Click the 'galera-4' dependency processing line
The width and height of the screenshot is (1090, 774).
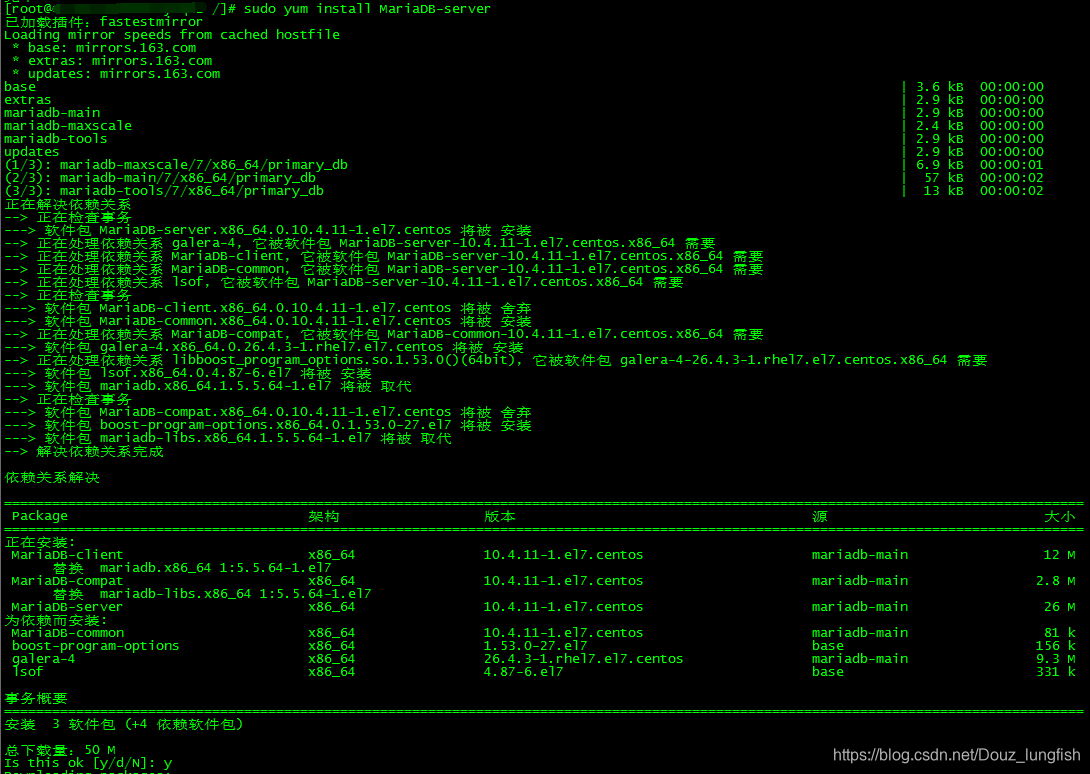tap(359, 243)
